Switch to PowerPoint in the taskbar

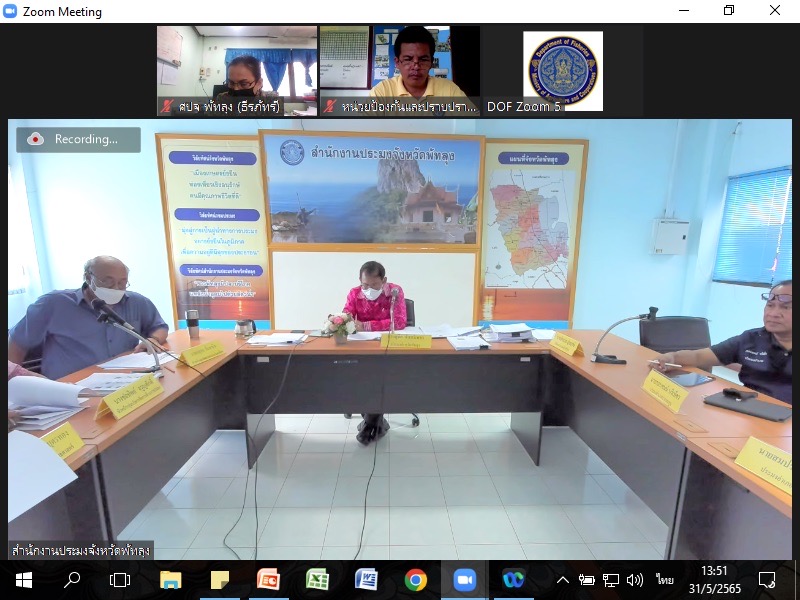[x=268, y=579]
